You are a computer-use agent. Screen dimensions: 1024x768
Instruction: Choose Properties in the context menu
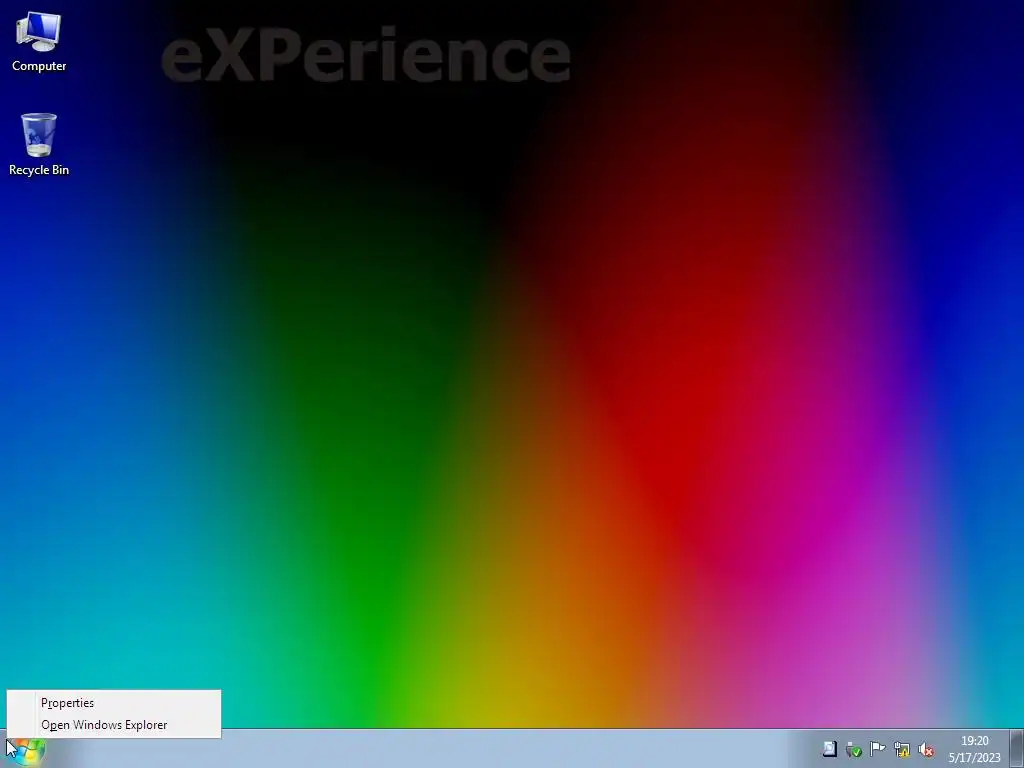click(x=114, y=703)
